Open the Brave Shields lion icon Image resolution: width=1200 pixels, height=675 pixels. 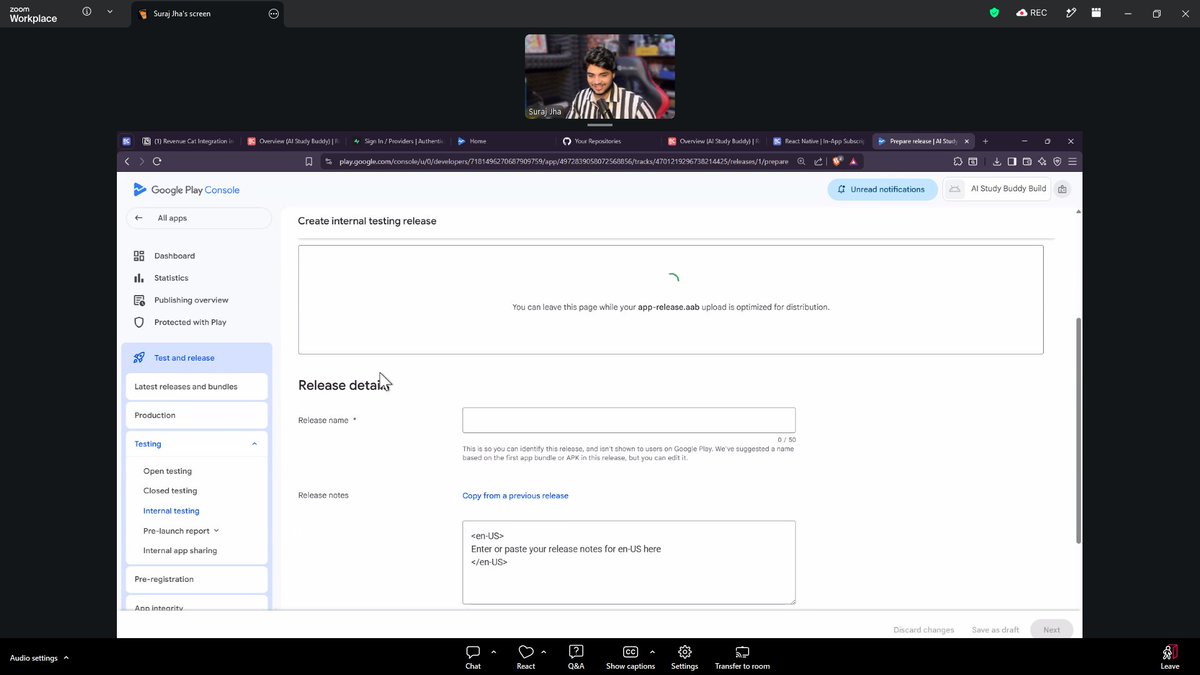(x=837, y=161)
